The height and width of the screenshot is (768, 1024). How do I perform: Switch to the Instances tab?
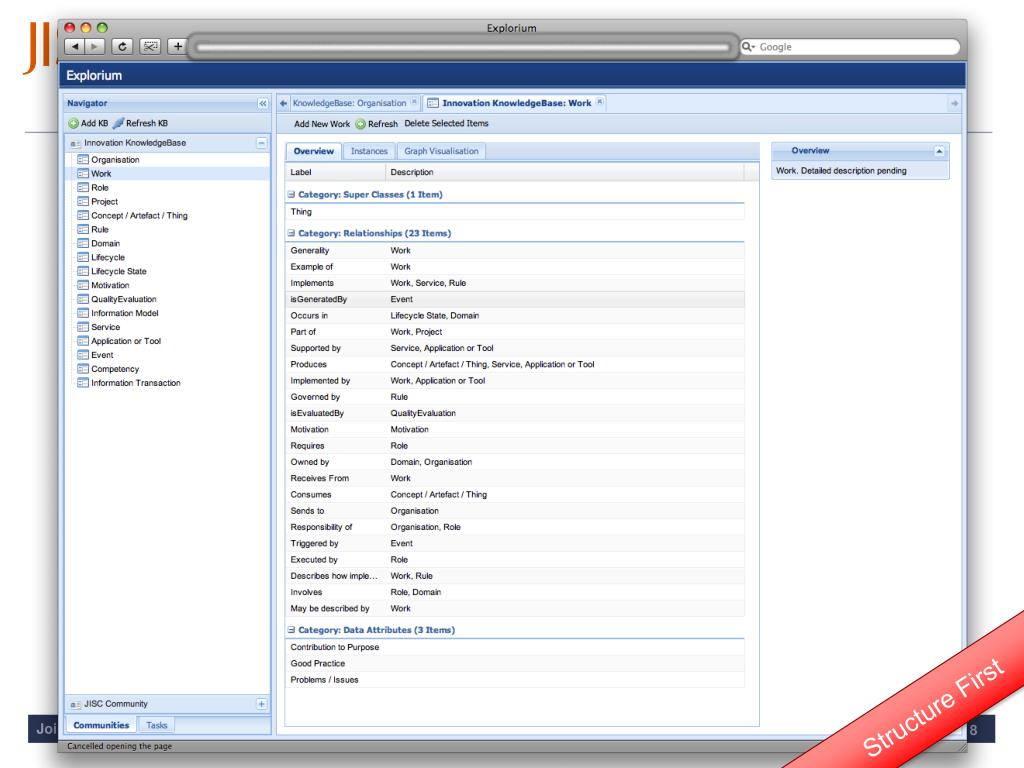tap(369, 152)
